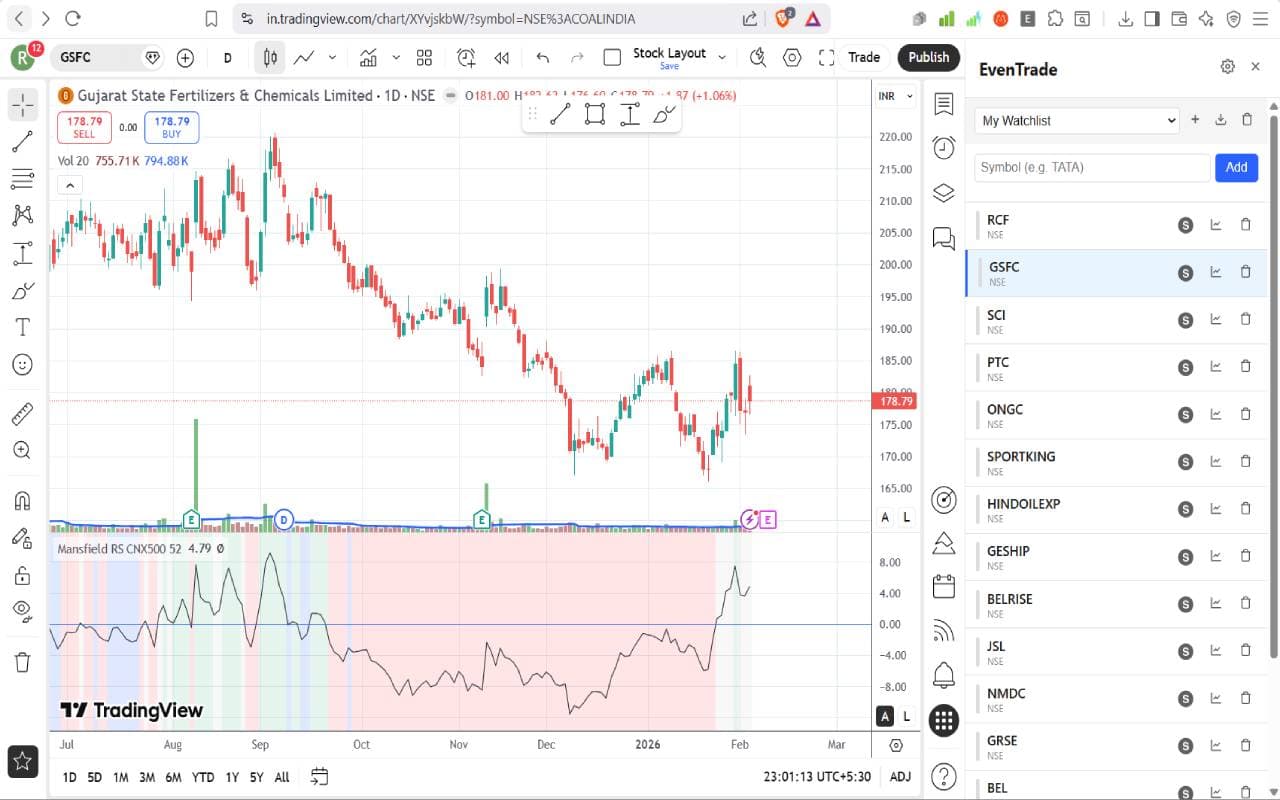Toggle lock all drawings

(22, 575)
